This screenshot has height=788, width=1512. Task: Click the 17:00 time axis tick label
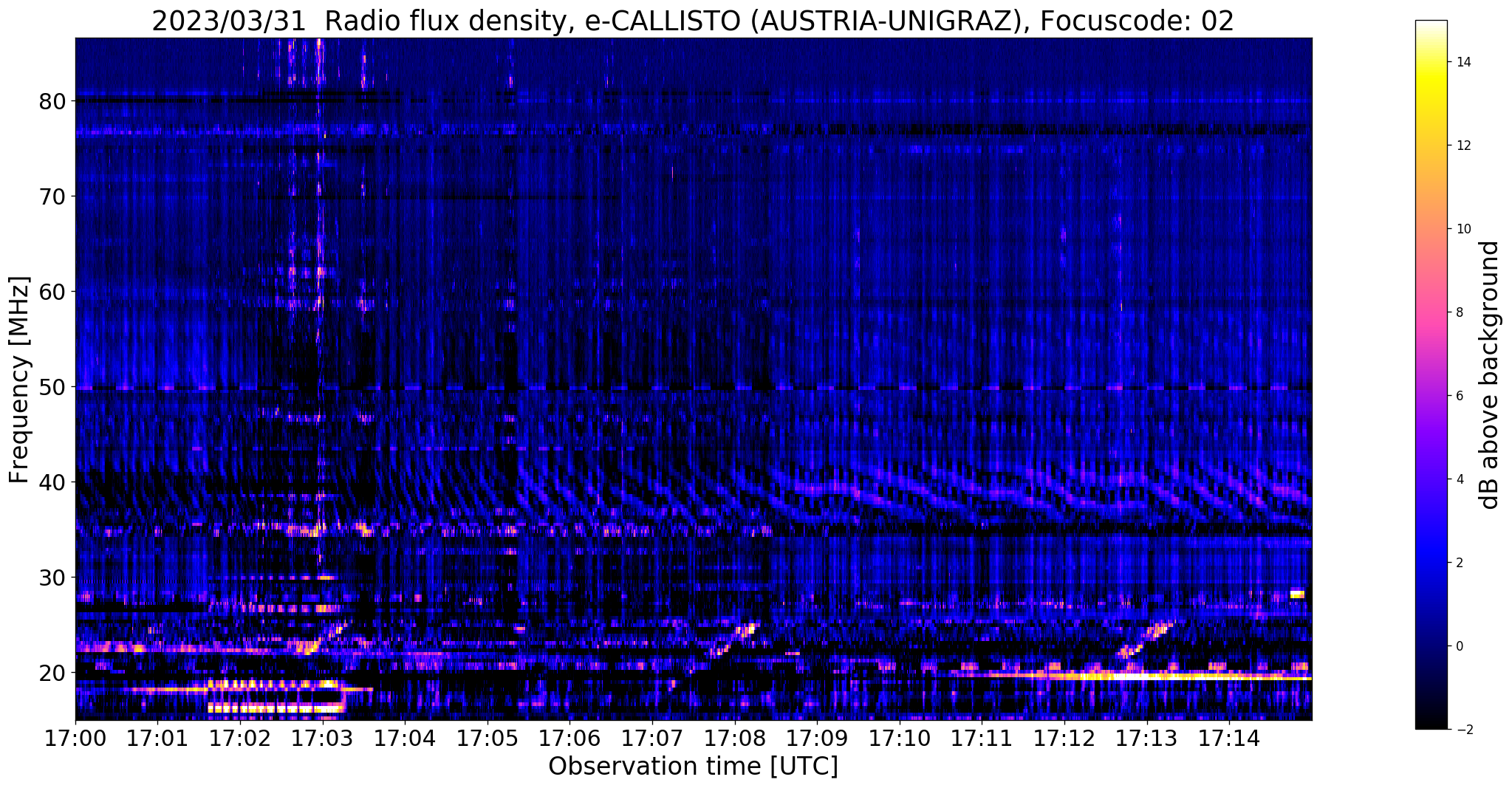pyautogui.click(x=75, y=738)
